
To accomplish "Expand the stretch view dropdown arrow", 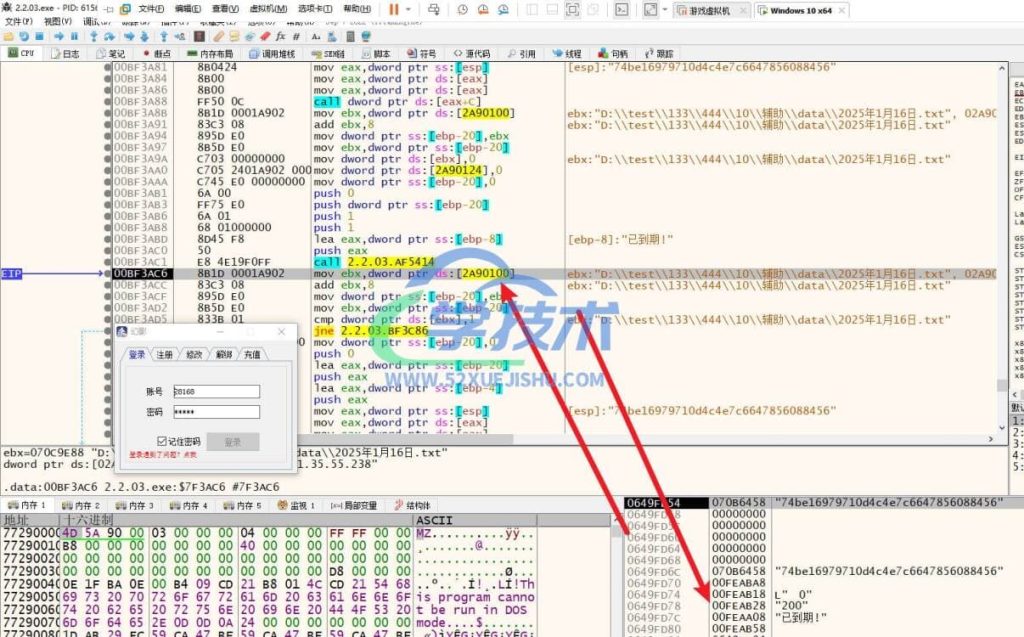I will pyautogui.click(x=665, y=9).
